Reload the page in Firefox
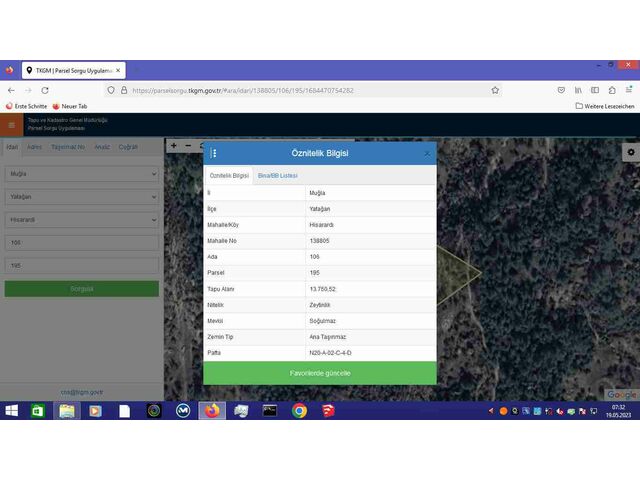 [x=45, y=90]
